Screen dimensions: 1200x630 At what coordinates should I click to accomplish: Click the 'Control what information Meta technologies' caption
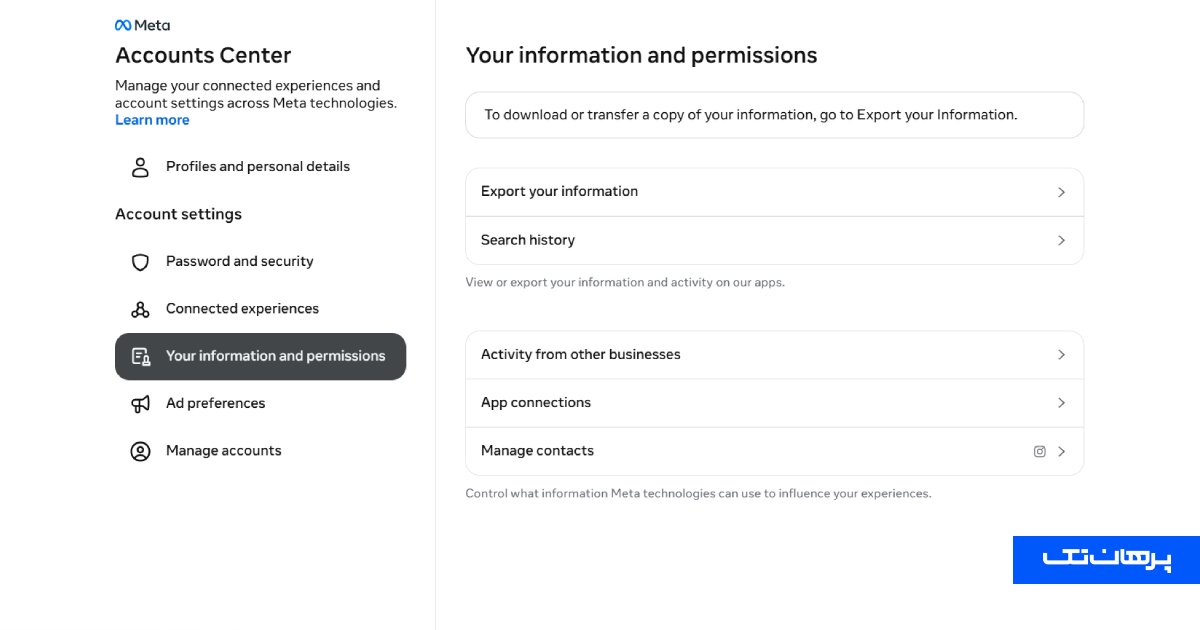(698, 494)
